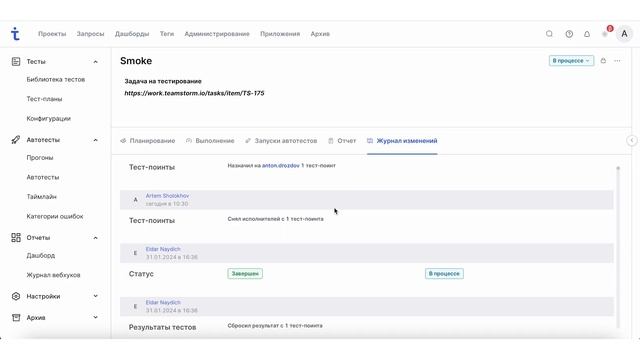The image size is (640, 360).
Task: Open the В процессе status dropdown
Action: (571, 61)
